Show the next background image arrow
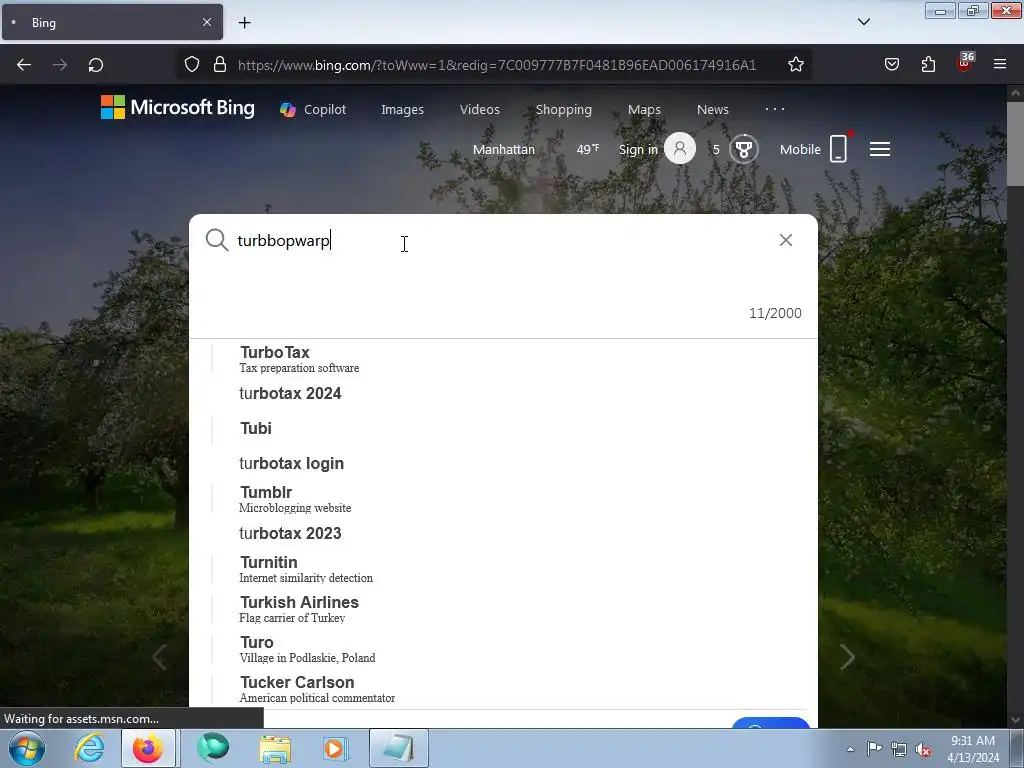The width and height of the screenshot is (1024, 768). point(847,657)
